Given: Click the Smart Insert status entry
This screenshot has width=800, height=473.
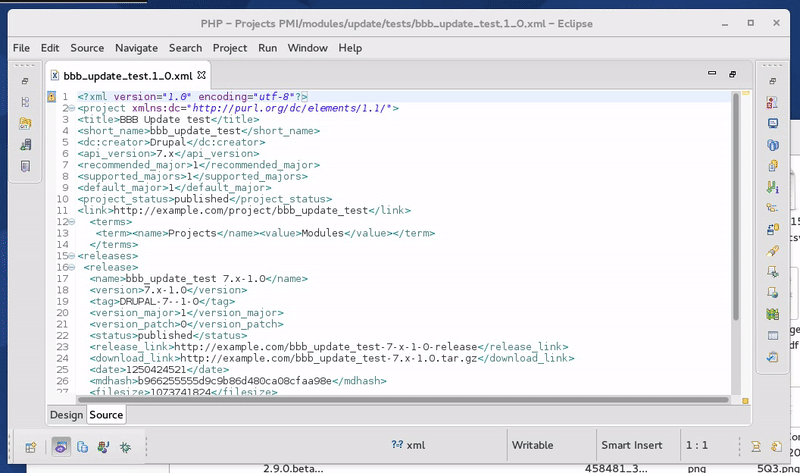Looking at the screenshot, I should pos(632,445).
